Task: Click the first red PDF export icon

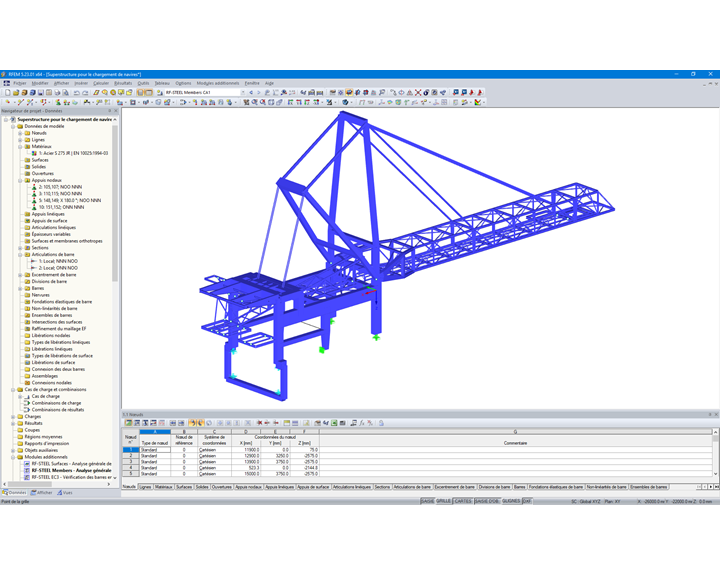Action: point(472,92)
